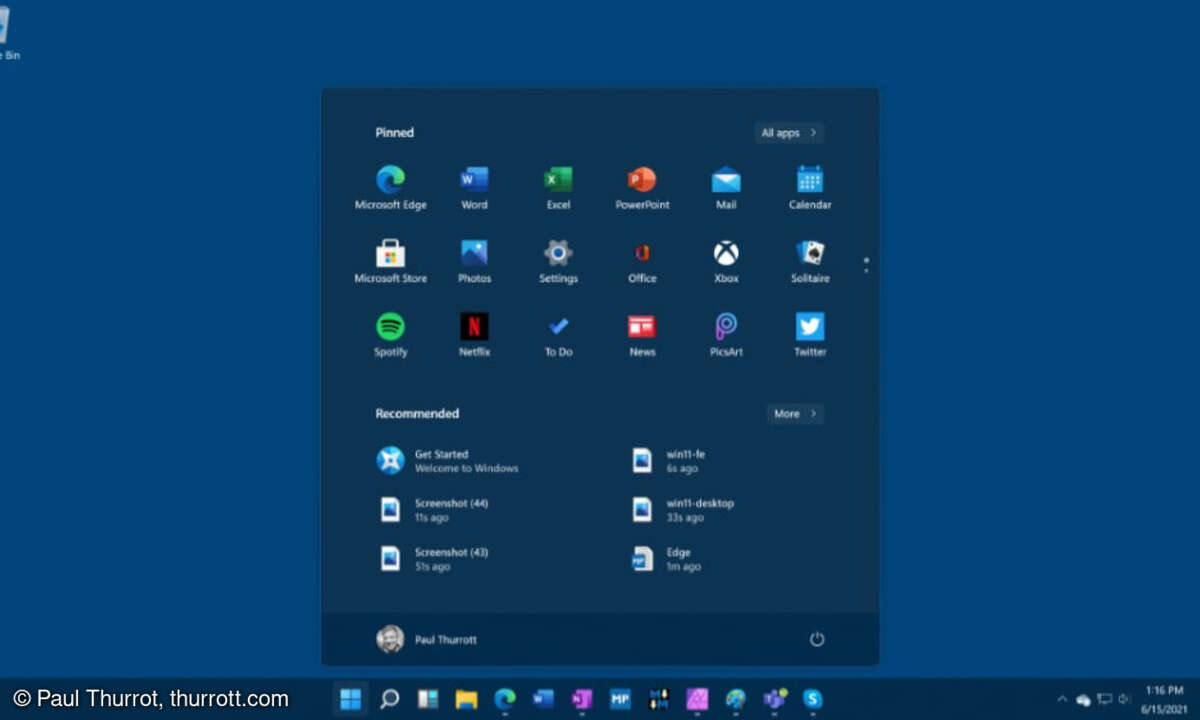Open the pinned Mail app

coord(726,188)
